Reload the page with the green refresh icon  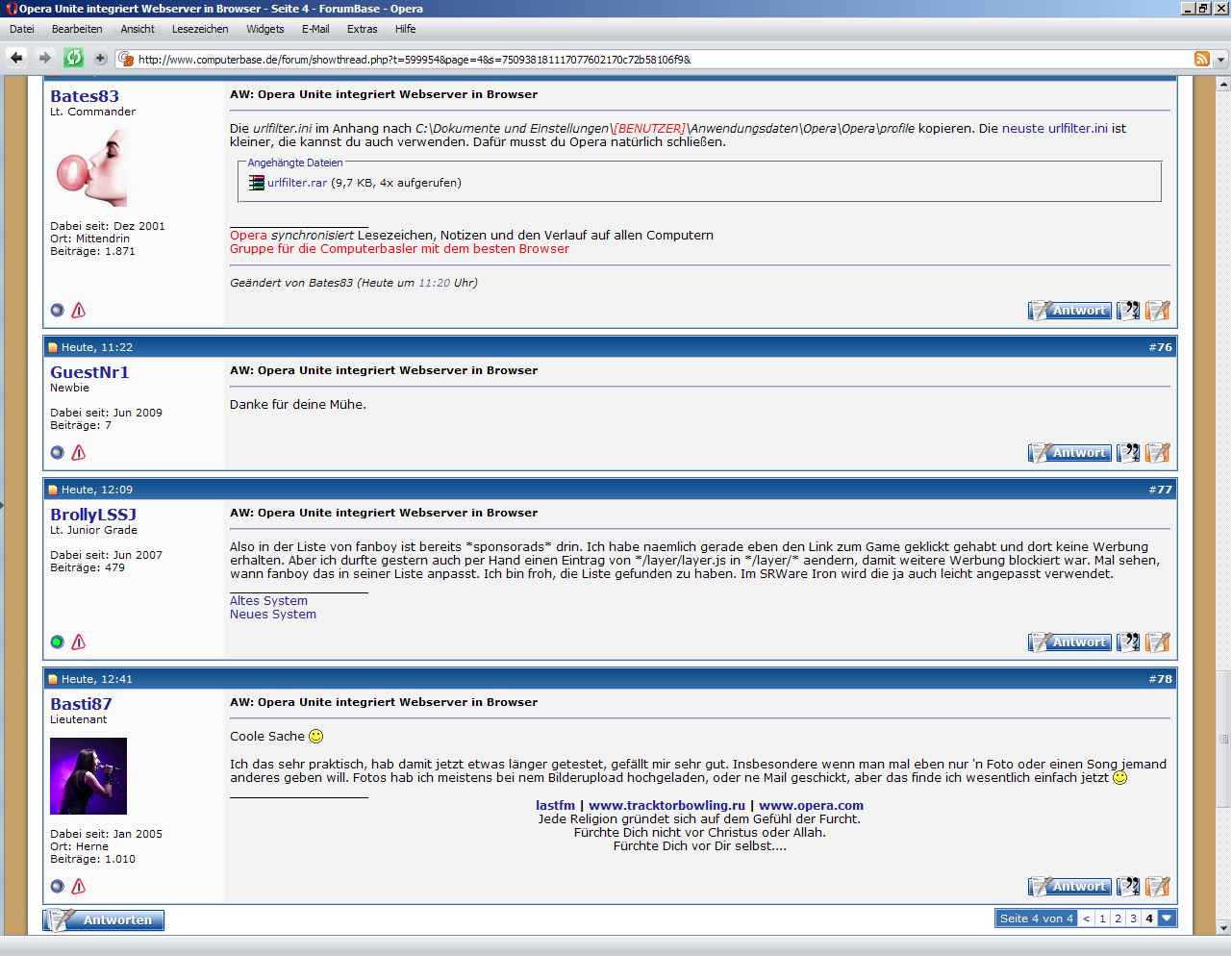pos(73,59)
